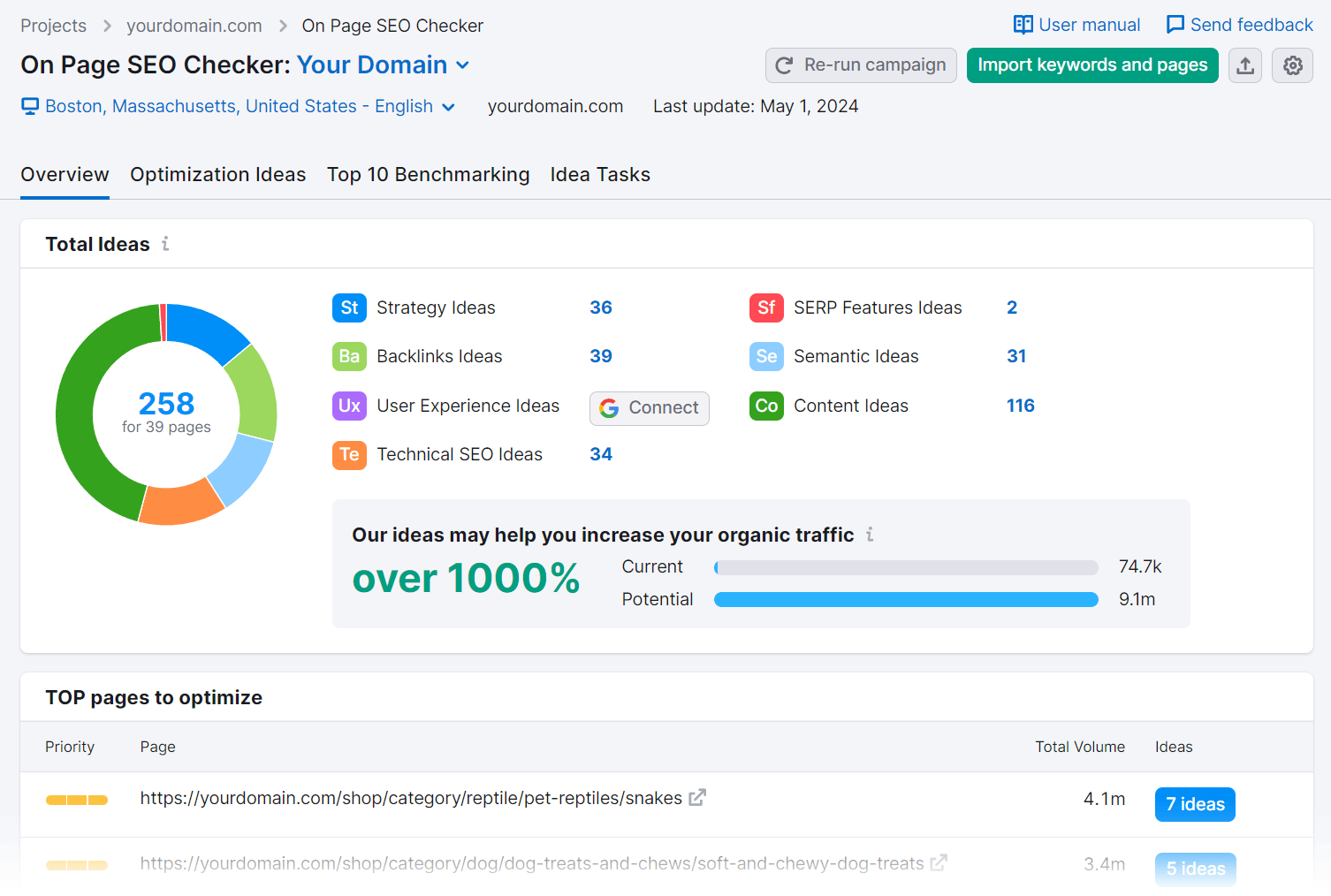Open campaign settings via gear icon
The image size is (1331, 896).
1292,65
